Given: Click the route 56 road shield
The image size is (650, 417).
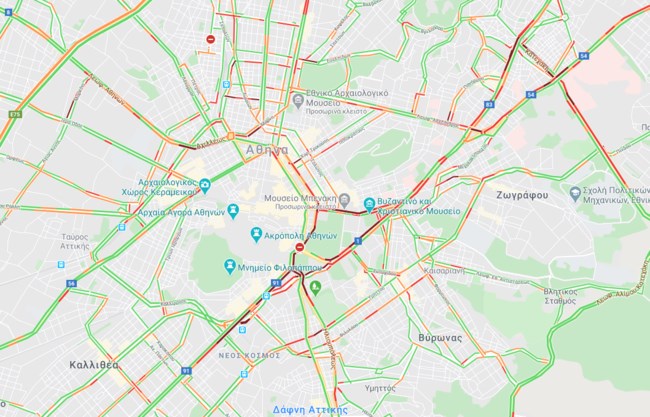Looking at the screenshot, I should click(71, 284).
